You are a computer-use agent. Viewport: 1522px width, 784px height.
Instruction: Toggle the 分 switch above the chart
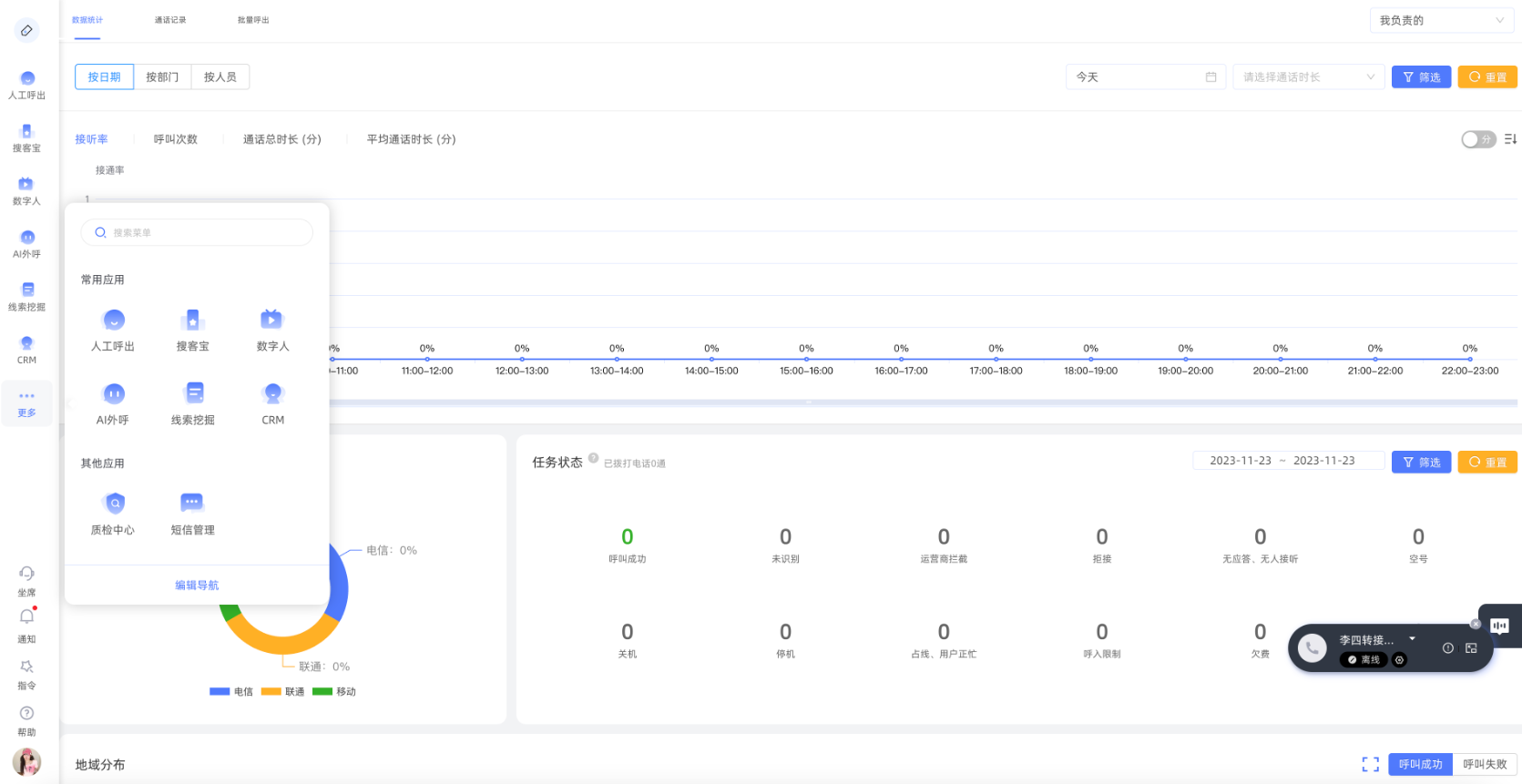point(1477,139)
